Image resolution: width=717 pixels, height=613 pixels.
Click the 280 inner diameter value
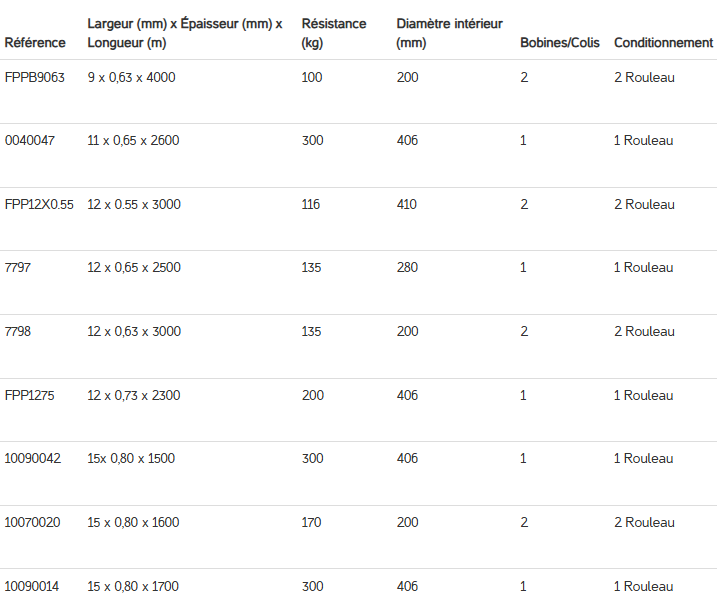tap(407, 268)
